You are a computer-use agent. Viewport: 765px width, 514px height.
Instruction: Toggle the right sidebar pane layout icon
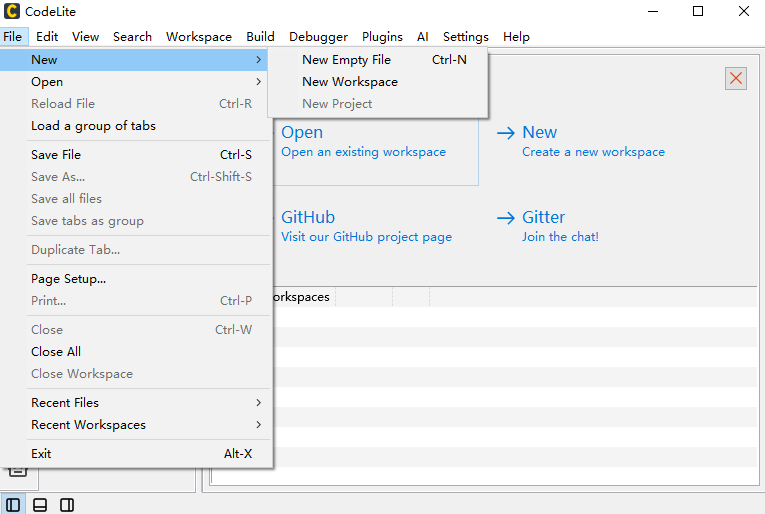pos(67,505)
